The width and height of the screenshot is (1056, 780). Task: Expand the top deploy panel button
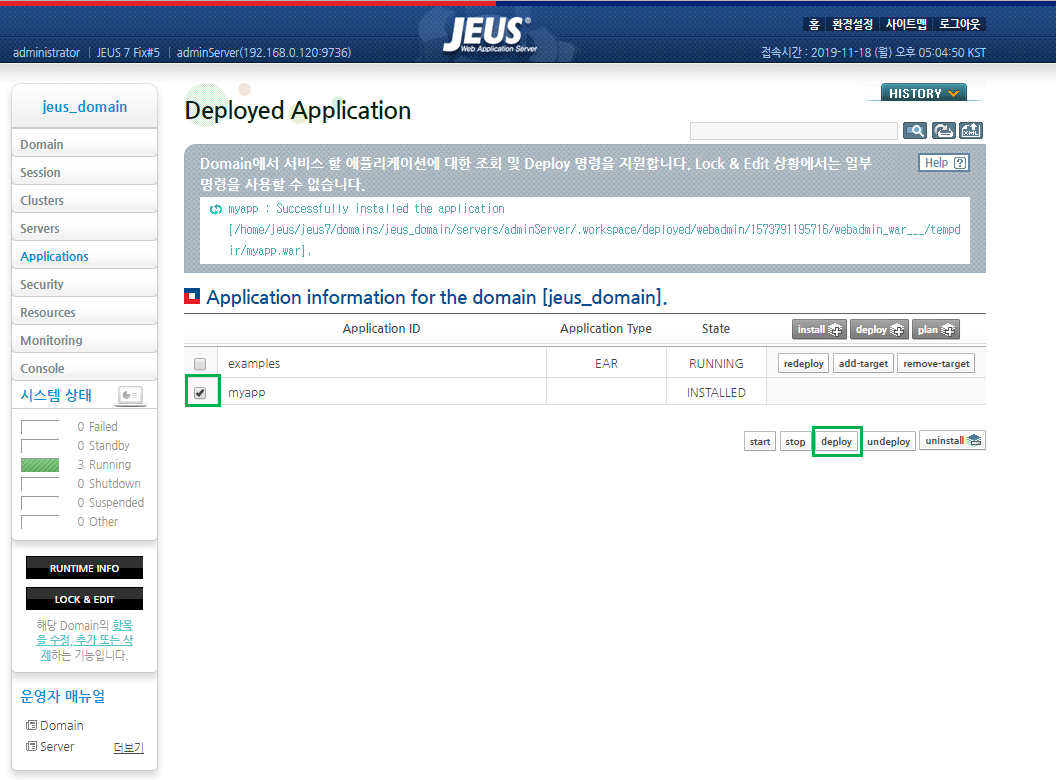click(879, 329)
